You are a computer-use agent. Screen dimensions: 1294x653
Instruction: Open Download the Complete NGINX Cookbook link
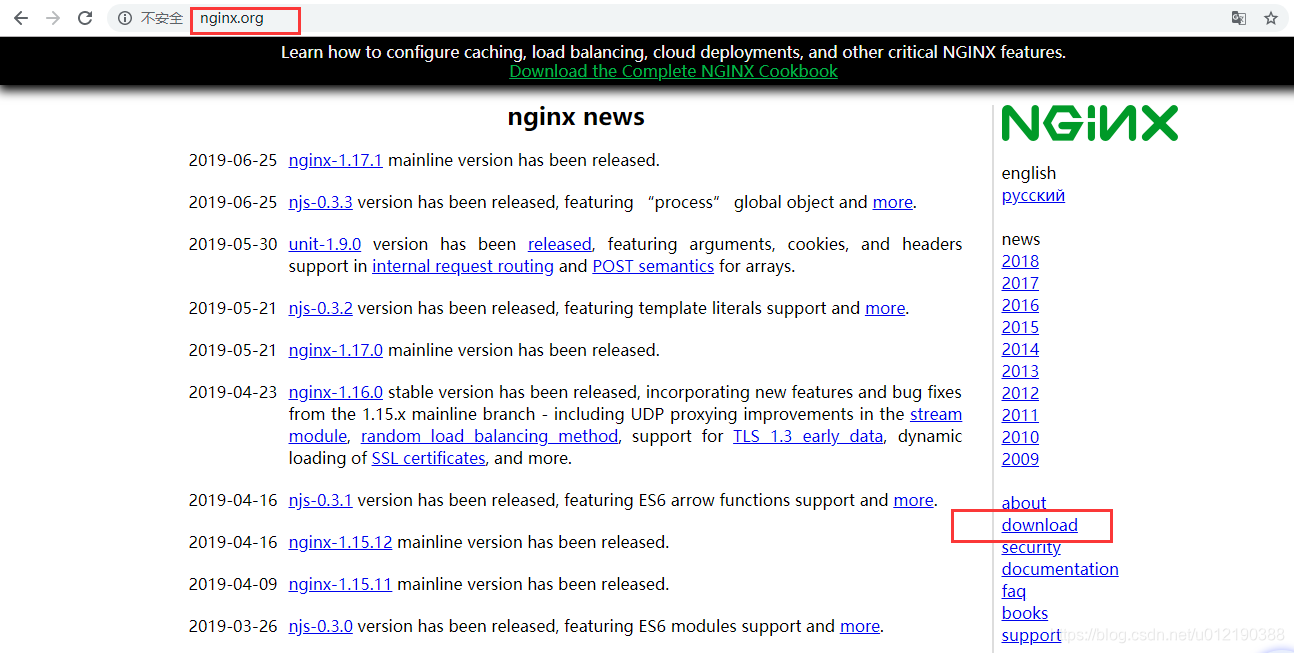point(674,71)
